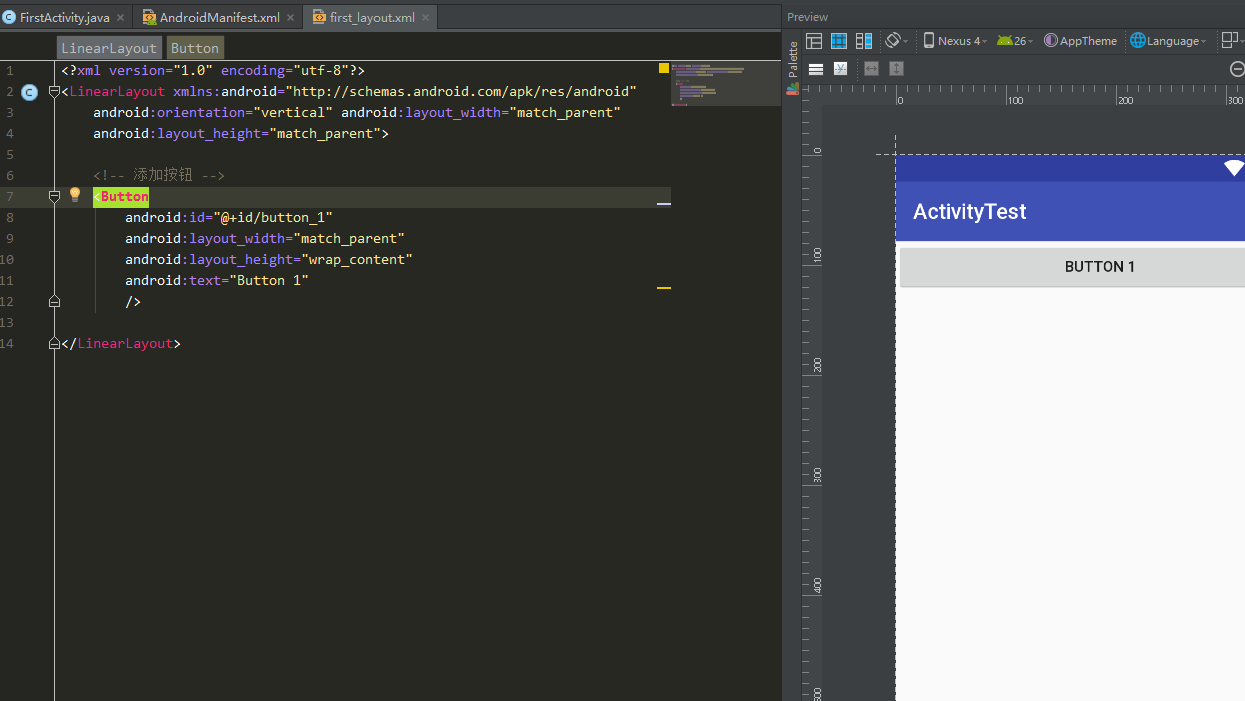The width and height of the screenshot is (1245, 701).
Task: Jump to the warning stripe near line 11
Action: click(x=664, y=287)
